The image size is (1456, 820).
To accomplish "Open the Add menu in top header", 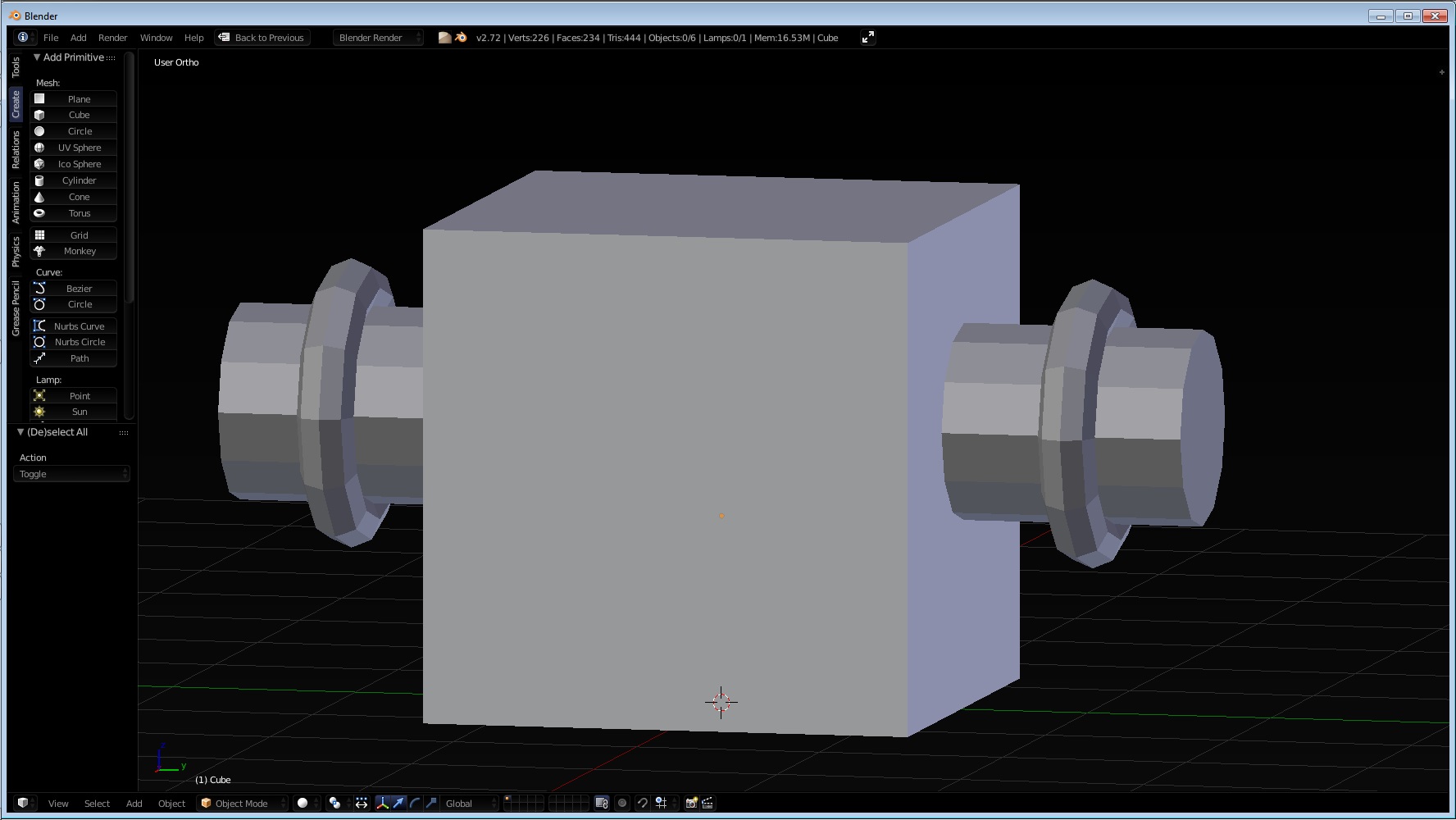I will [78, 38].
